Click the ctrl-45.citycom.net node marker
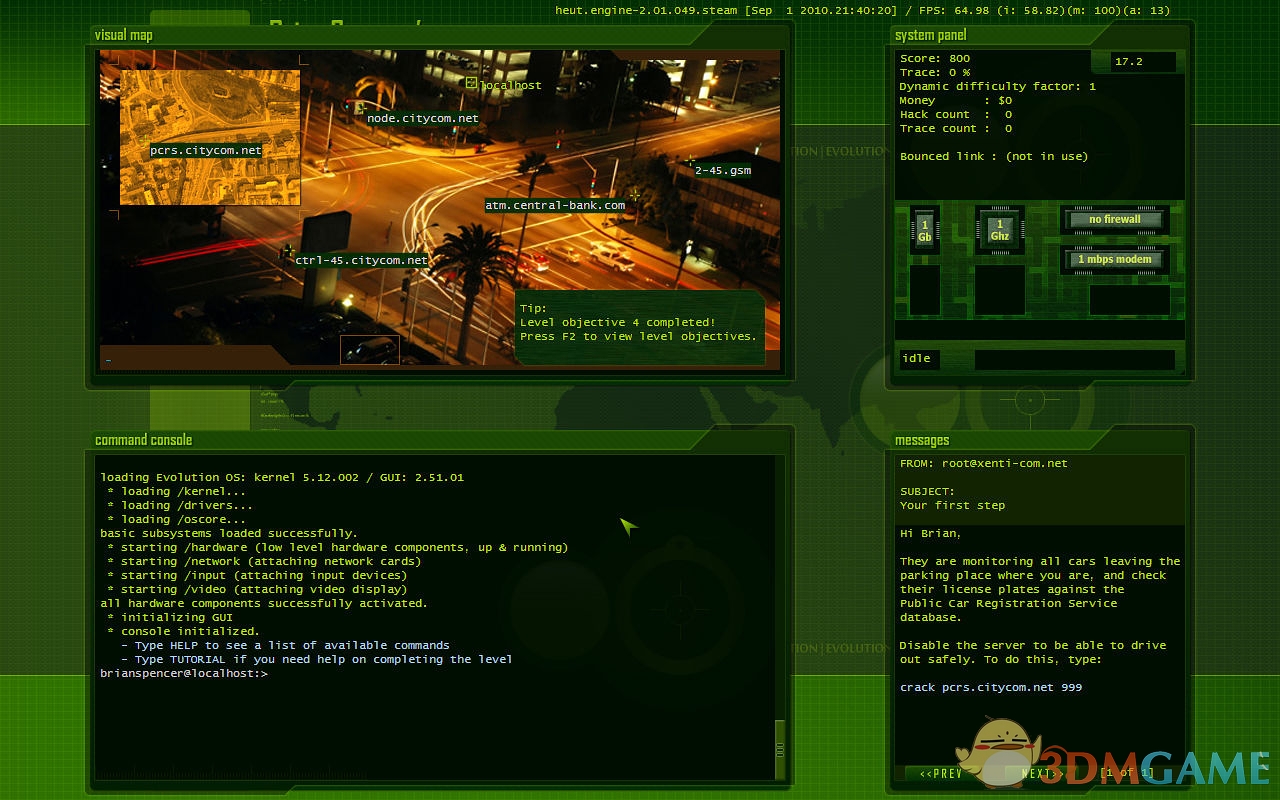The width and height of the screenshot is (1280, 800). tap(289, 250)
